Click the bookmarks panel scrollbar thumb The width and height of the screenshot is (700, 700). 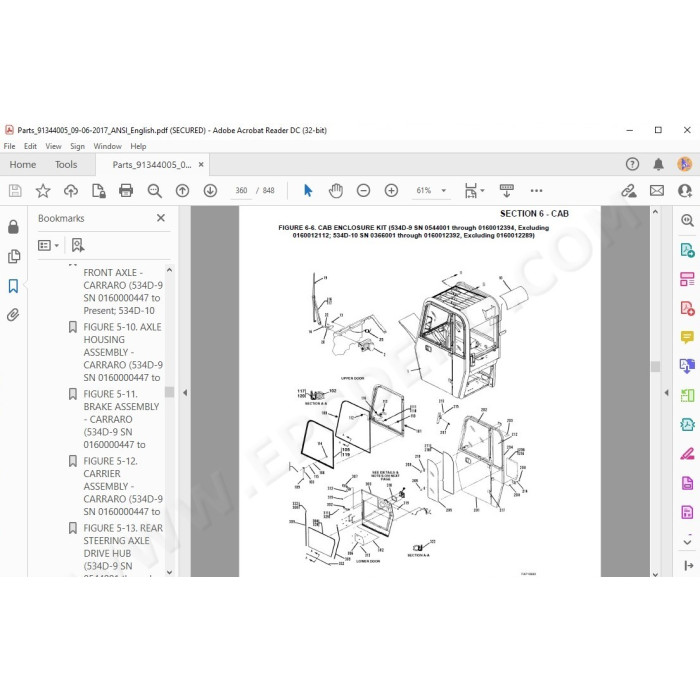[169, 392]
